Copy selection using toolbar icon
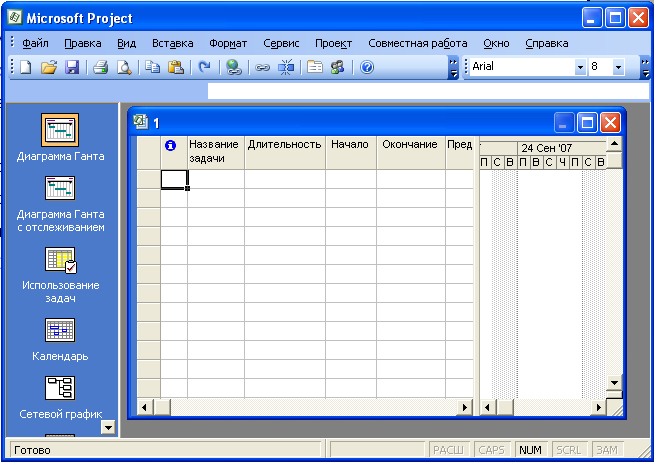 point(153,67)
